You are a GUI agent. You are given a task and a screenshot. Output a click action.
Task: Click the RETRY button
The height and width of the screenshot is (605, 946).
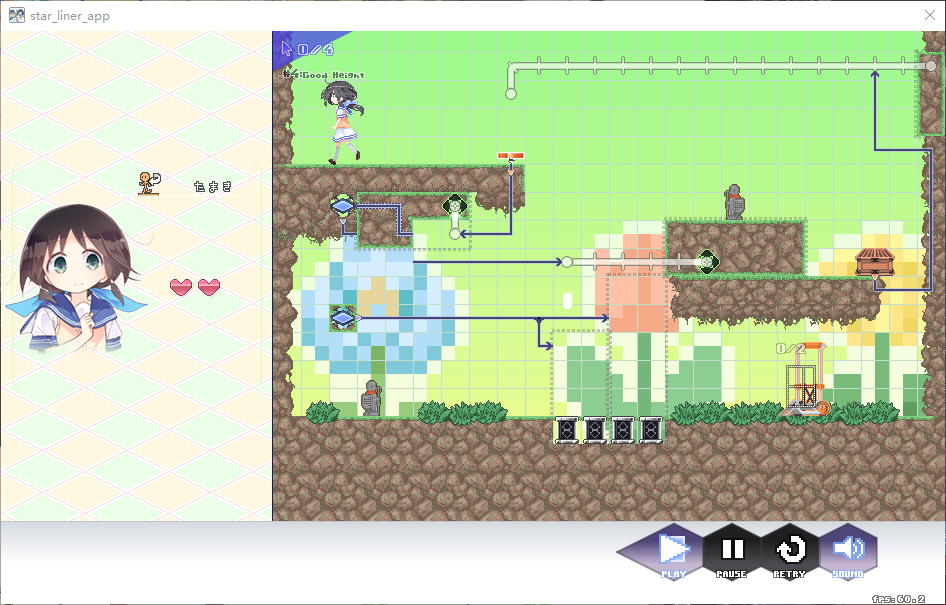click(x=790, y=552)
